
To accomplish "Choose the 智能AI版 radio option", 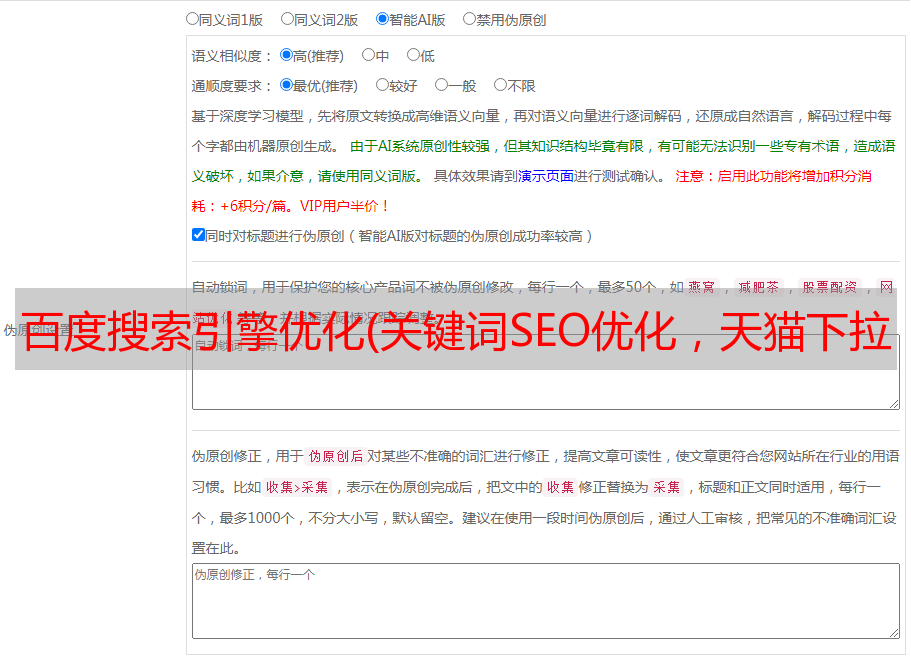I will pos(382,19).
